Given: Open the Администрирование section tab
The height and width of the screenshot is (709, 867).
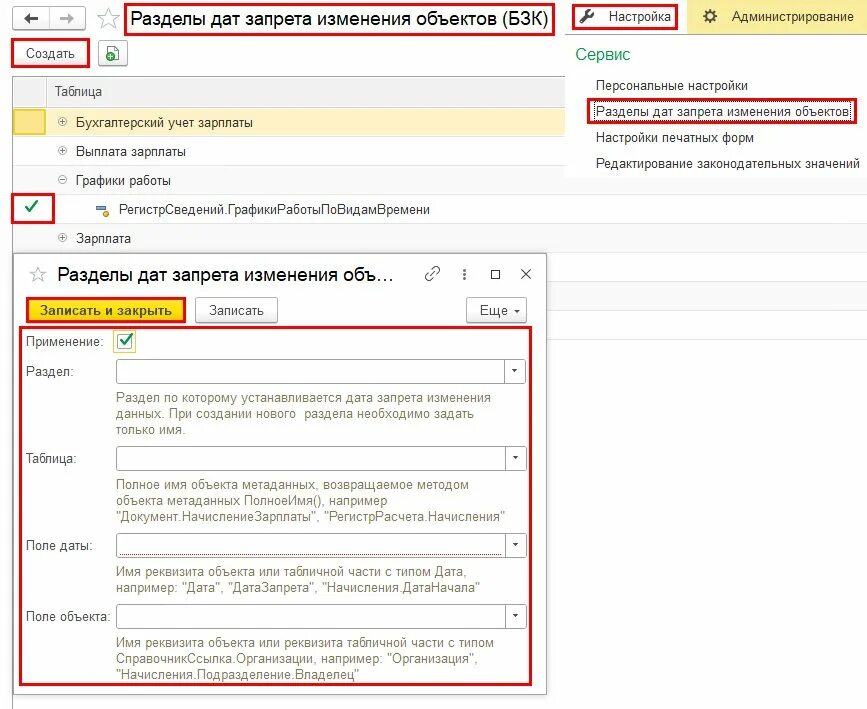Looking at the screenshot, I should point(779,17).
